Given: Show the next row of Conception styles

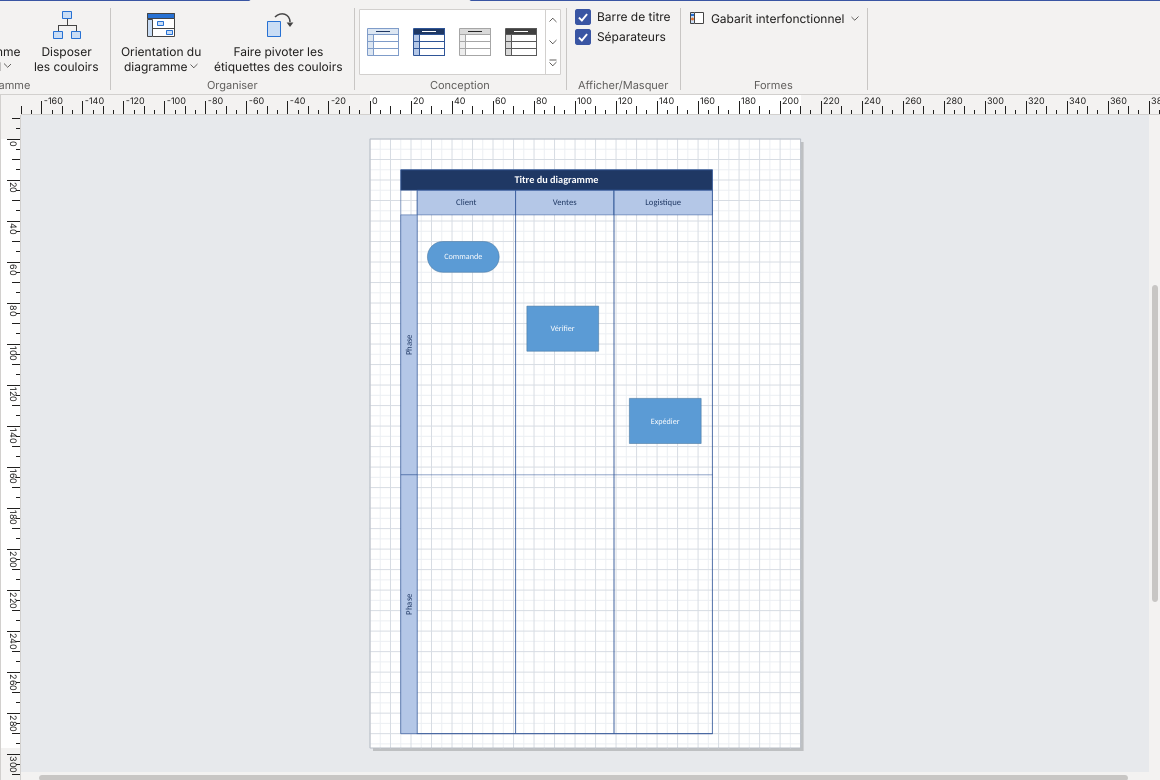Looking at the screenshot, I should pos(553,41).
